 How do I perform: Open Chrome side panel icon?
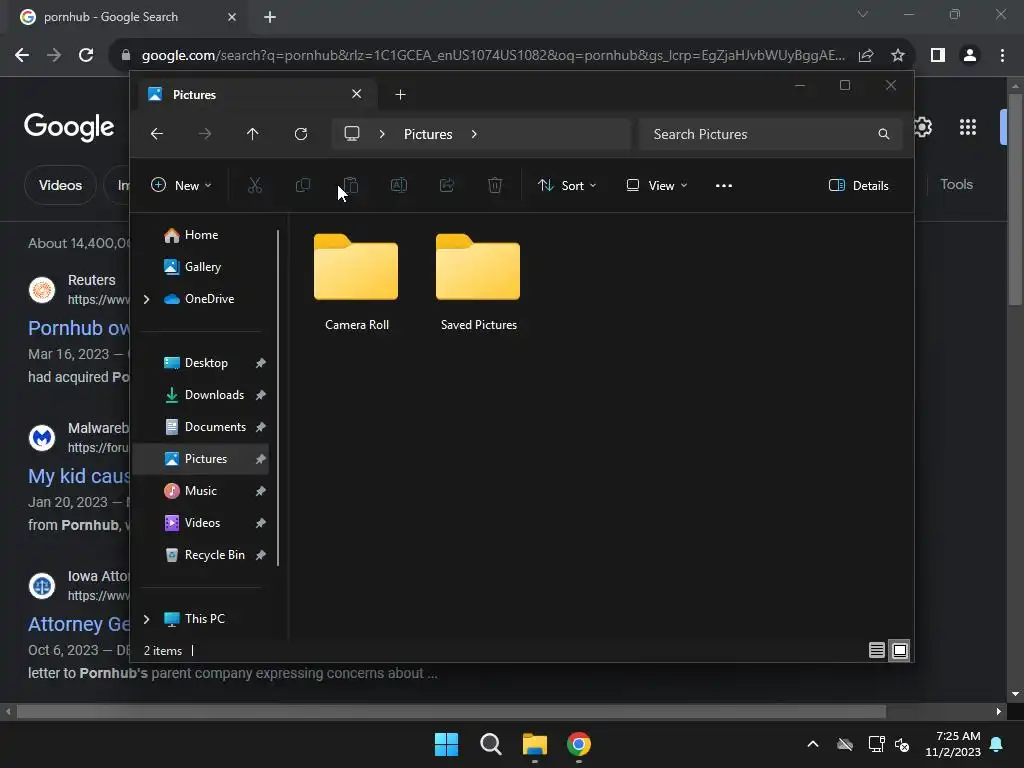point(938,55)
